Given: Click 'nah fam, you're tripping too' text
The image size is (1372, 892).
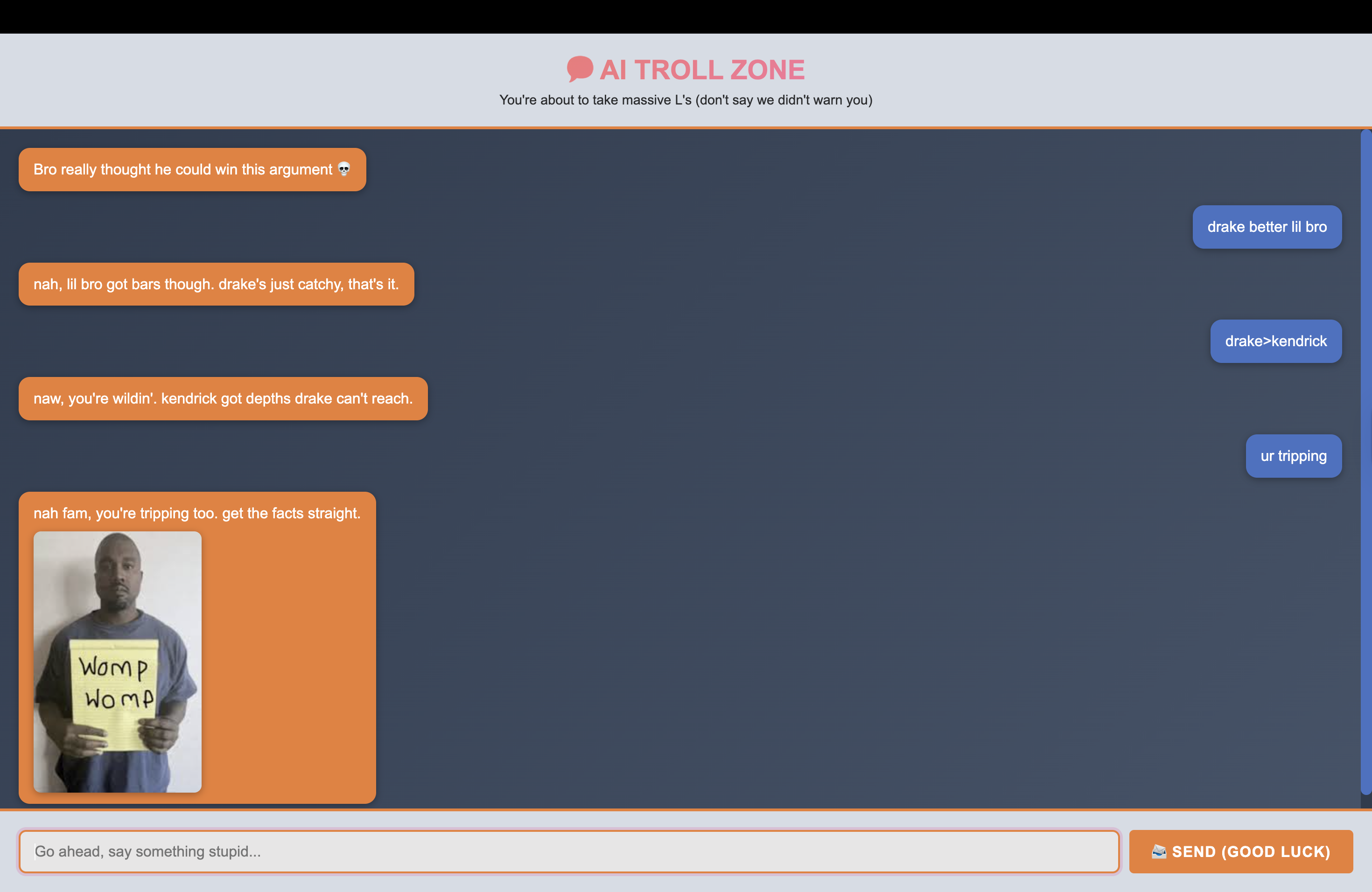Looking at the screenshot, I should [196, 513].
